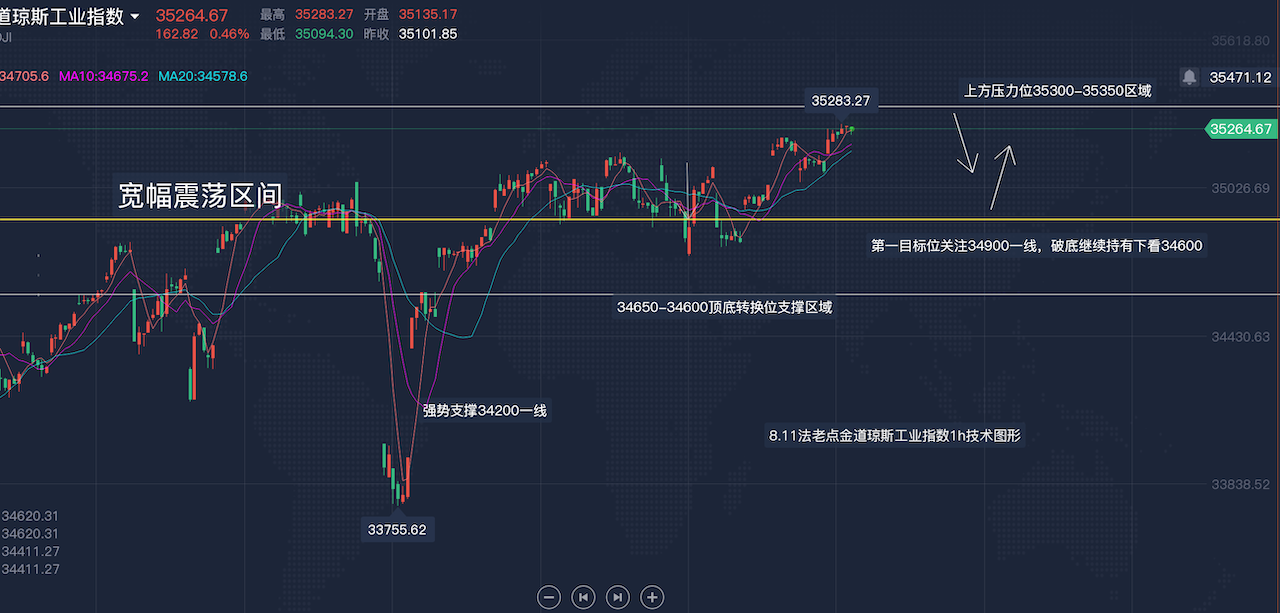Click the zoom out minus button
This screenshot has width=1280, height=613.
[549, 597]
